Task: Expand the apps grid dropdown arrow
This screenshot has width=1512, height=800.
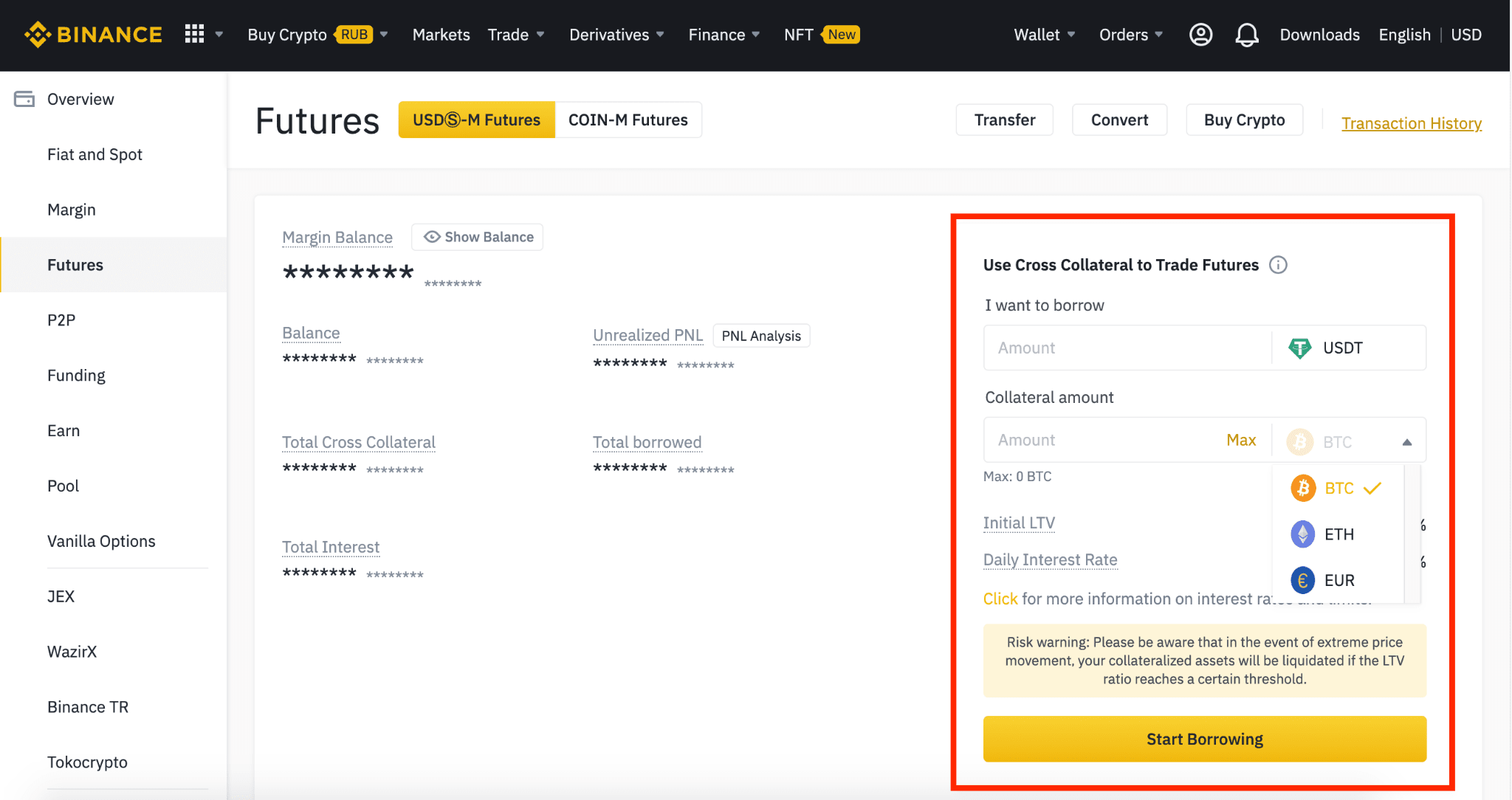Action: pyautogui.click(x=219, y=35)
